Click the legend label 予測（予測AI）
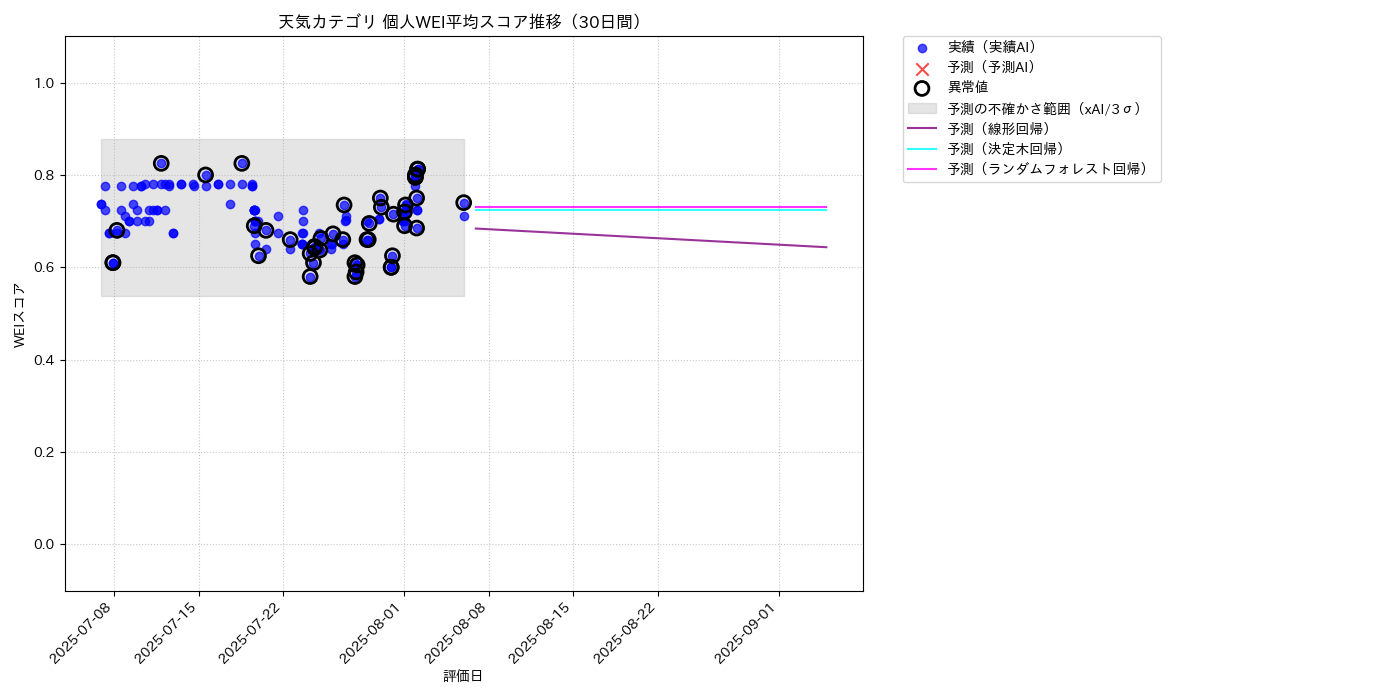The image size is (1400, 700). pos(992,67)
